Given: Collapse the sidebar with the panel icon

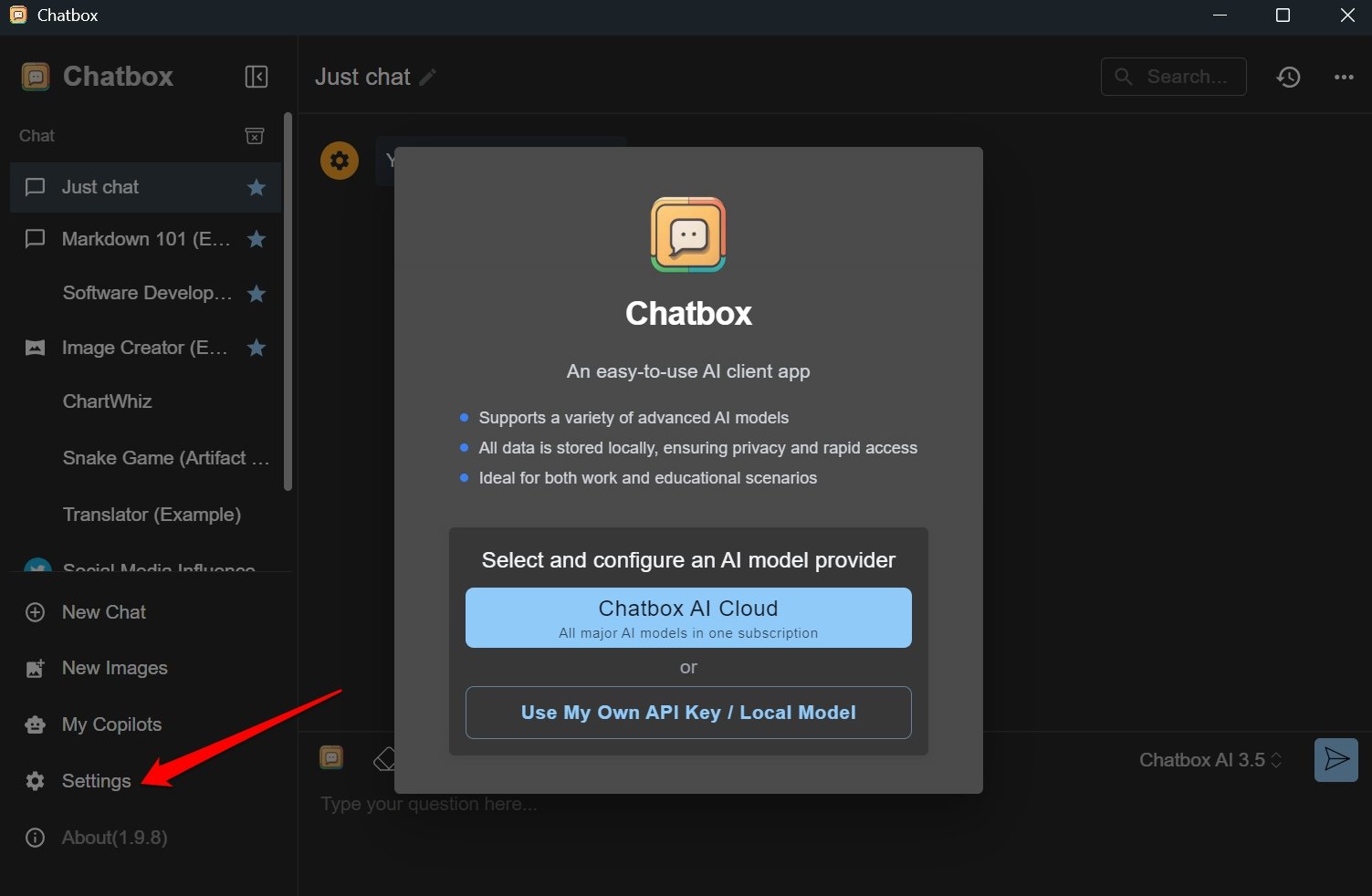Looking at the screenshot, I should pyautogui.click(x=257, y=77).
